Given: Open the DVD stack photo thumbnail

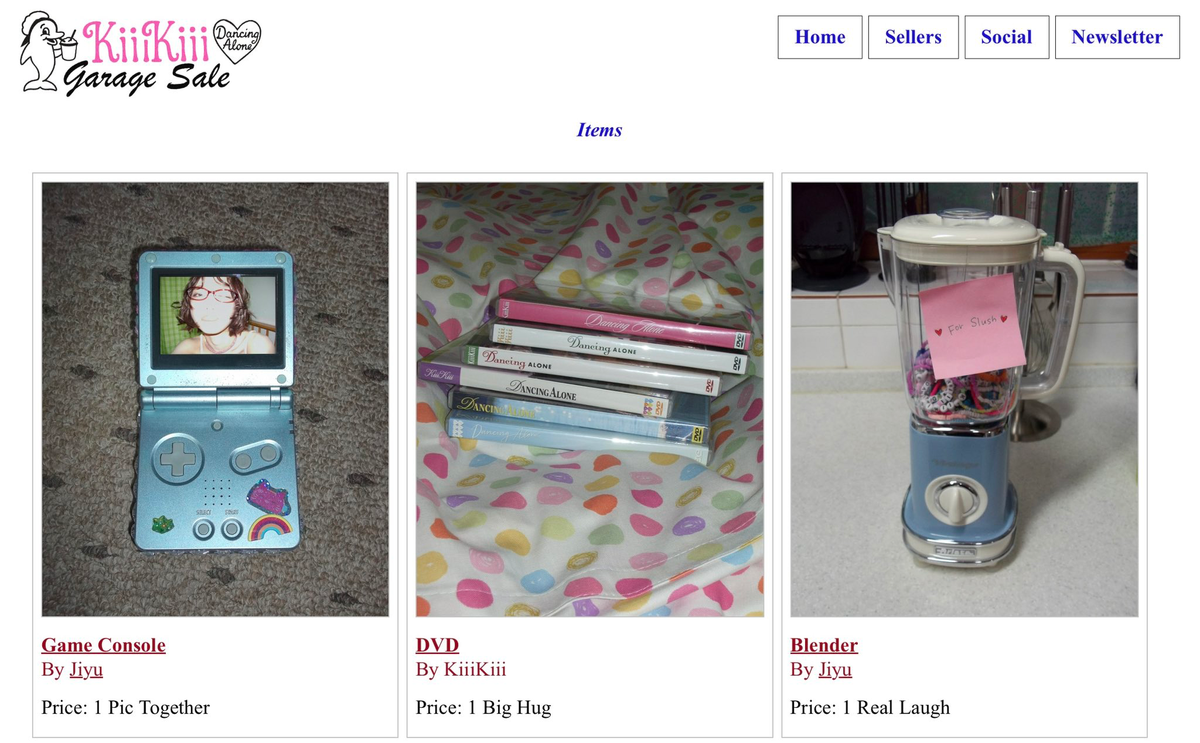Looking at the screenshot, I should coord(590,399).
